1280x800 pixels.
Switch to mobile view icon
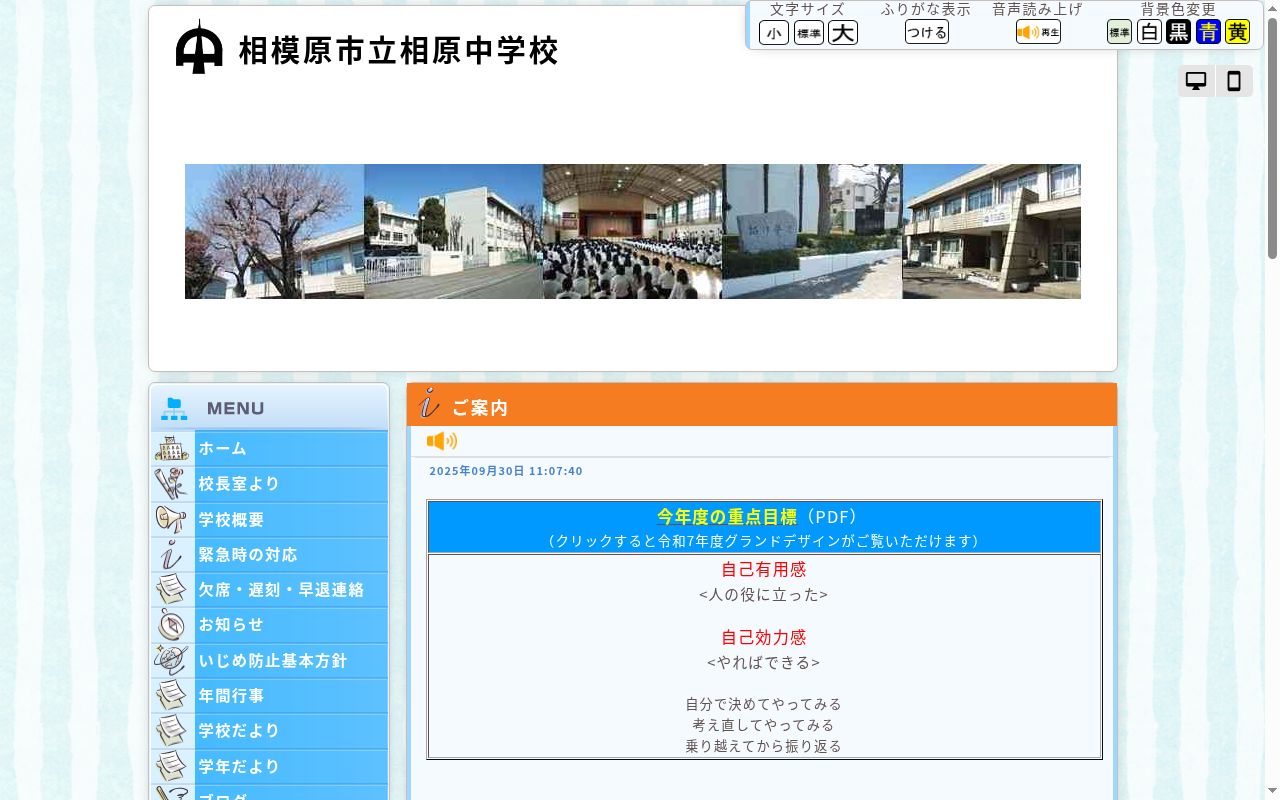point(1234,81)
